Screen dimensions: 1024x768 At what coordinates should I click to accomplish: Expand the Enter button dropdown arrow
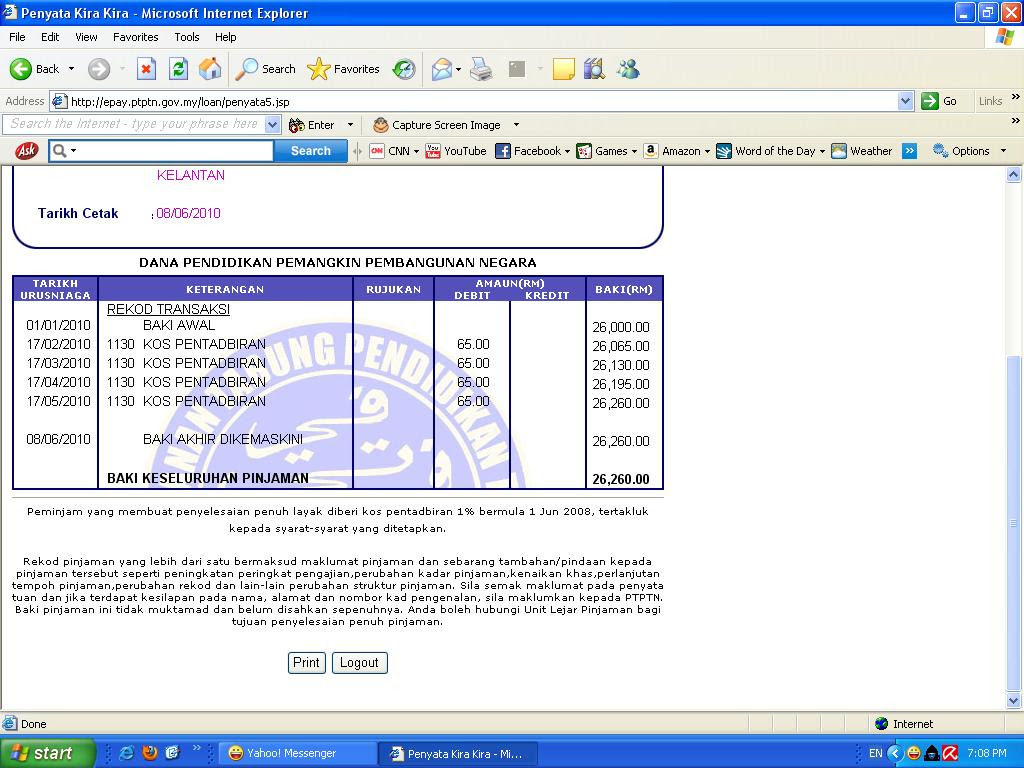pyautogui.click(x=350, y=125)
